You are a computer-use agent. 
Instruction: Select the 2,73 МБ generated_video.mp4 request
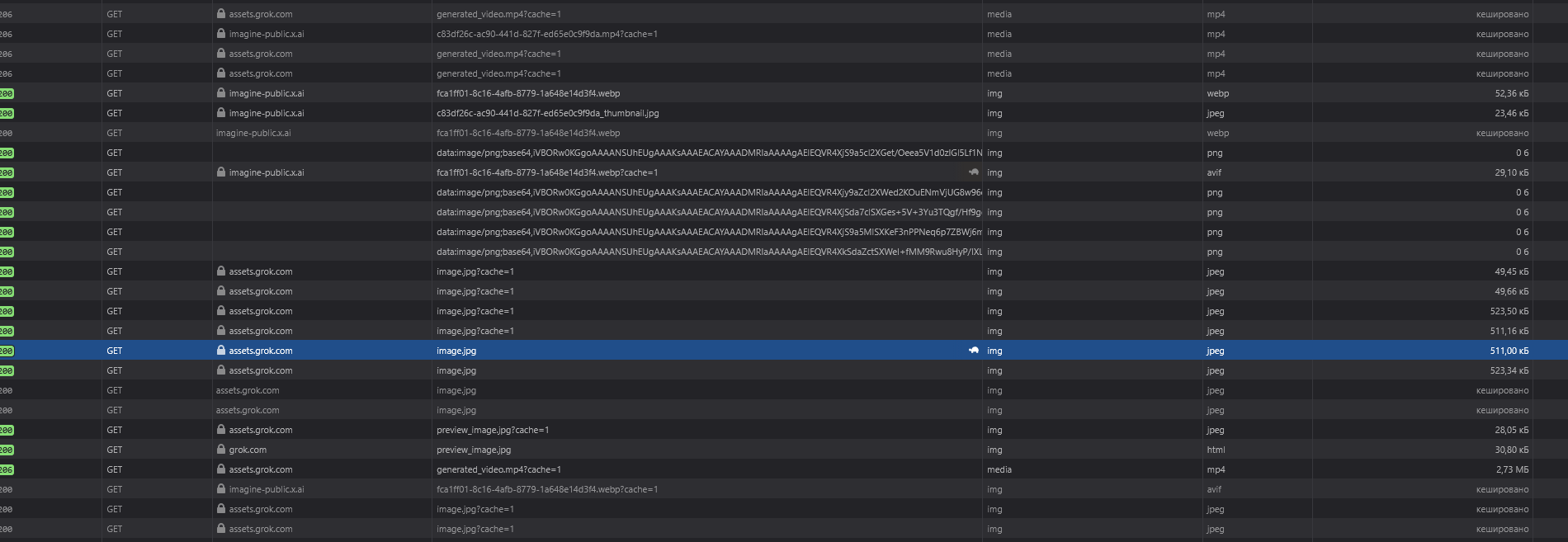(x=498, y=469)
